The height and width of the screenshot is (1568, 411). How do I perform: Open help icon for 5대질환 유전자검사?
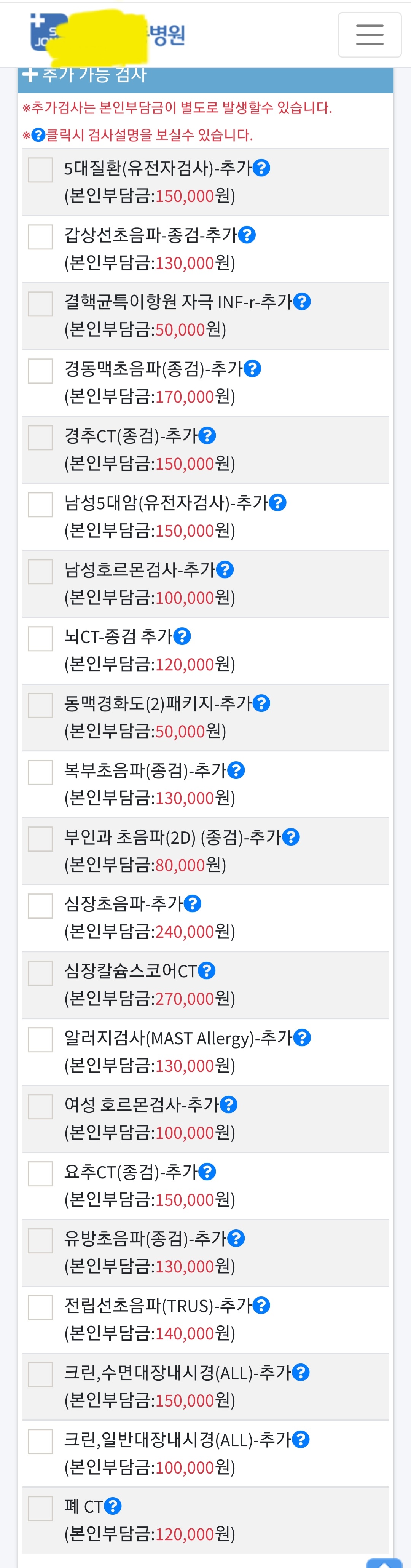point(261,168)
